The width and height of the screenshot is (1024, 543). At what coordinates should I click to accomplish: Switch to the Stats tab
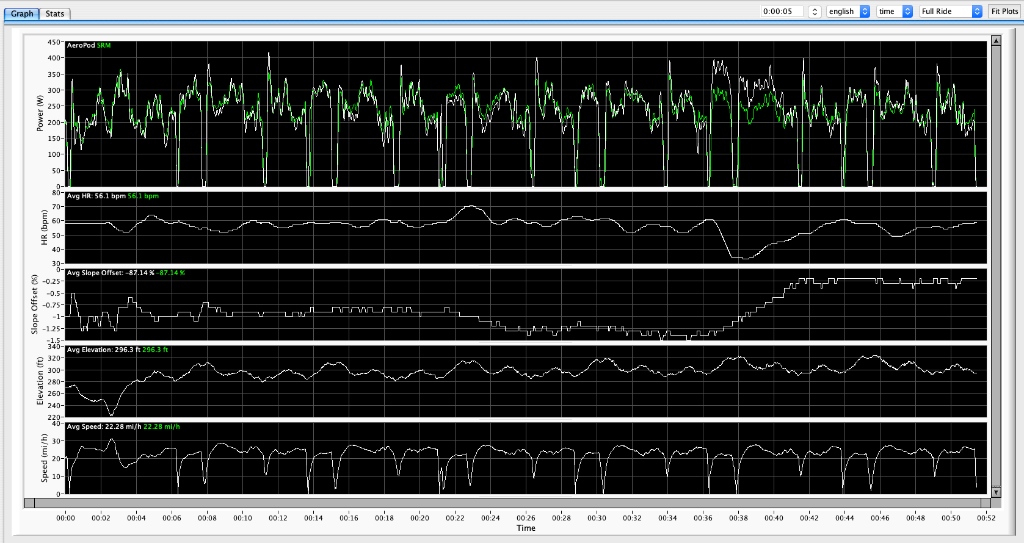(55, 13)
